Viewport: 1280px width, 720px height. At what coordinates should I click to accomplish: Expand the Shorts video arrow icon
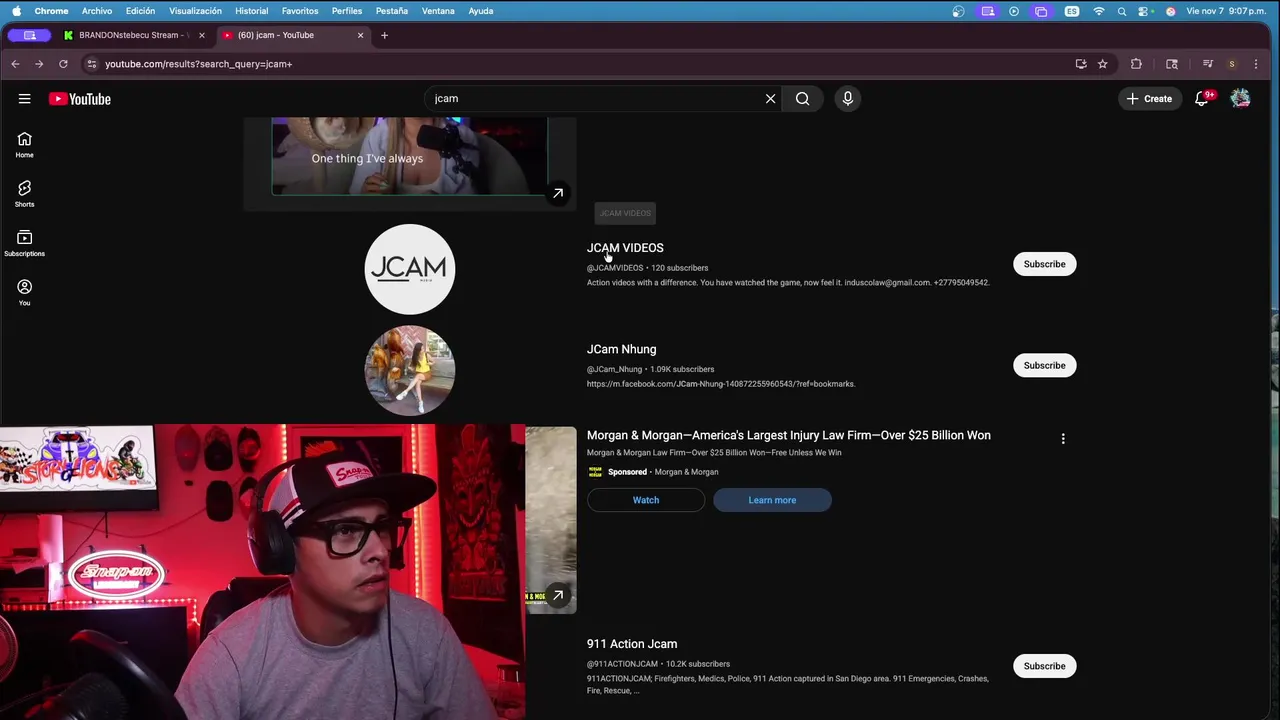558,194
